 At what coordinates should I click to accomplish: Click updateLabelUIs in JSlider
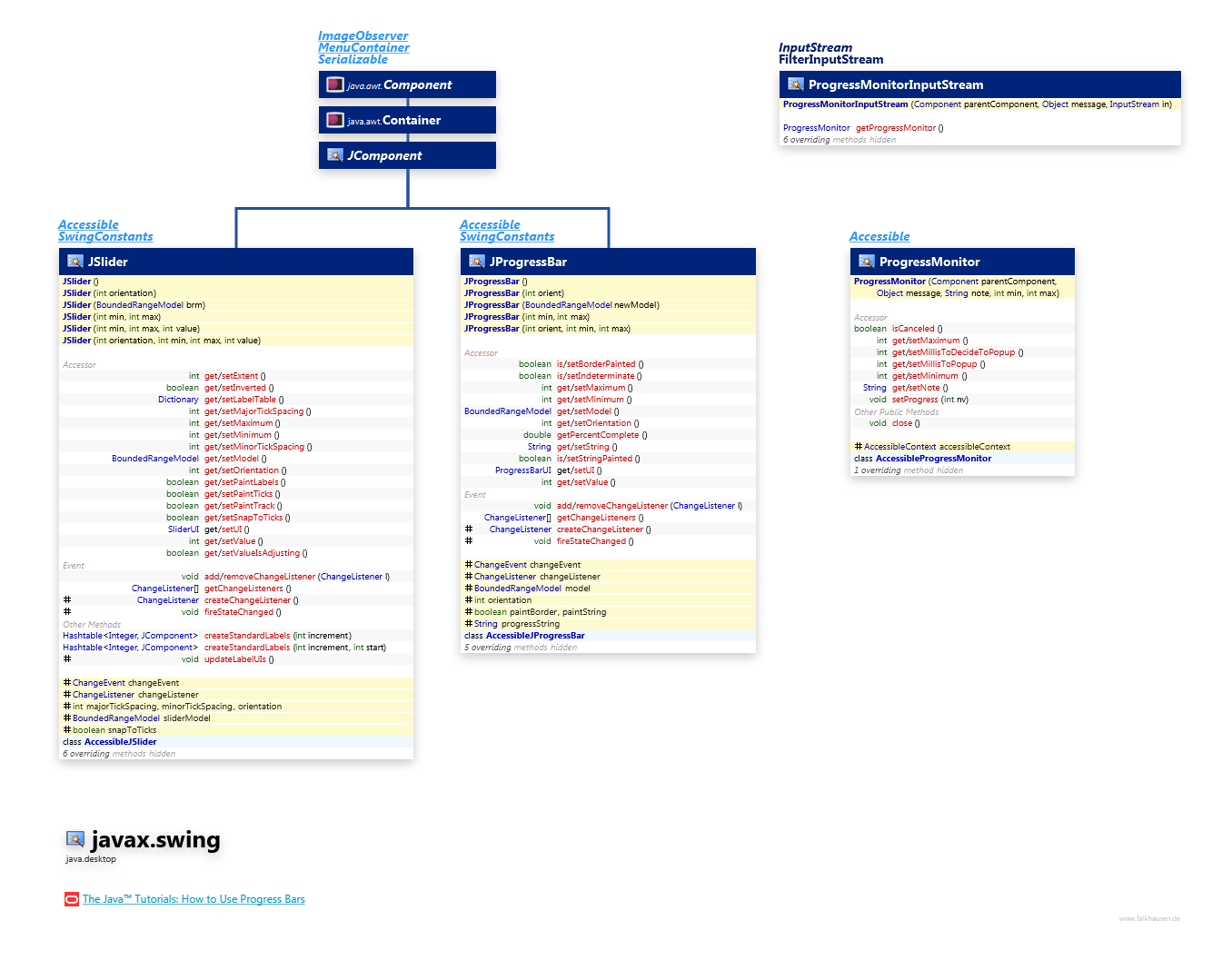click(x=235, y=659)
